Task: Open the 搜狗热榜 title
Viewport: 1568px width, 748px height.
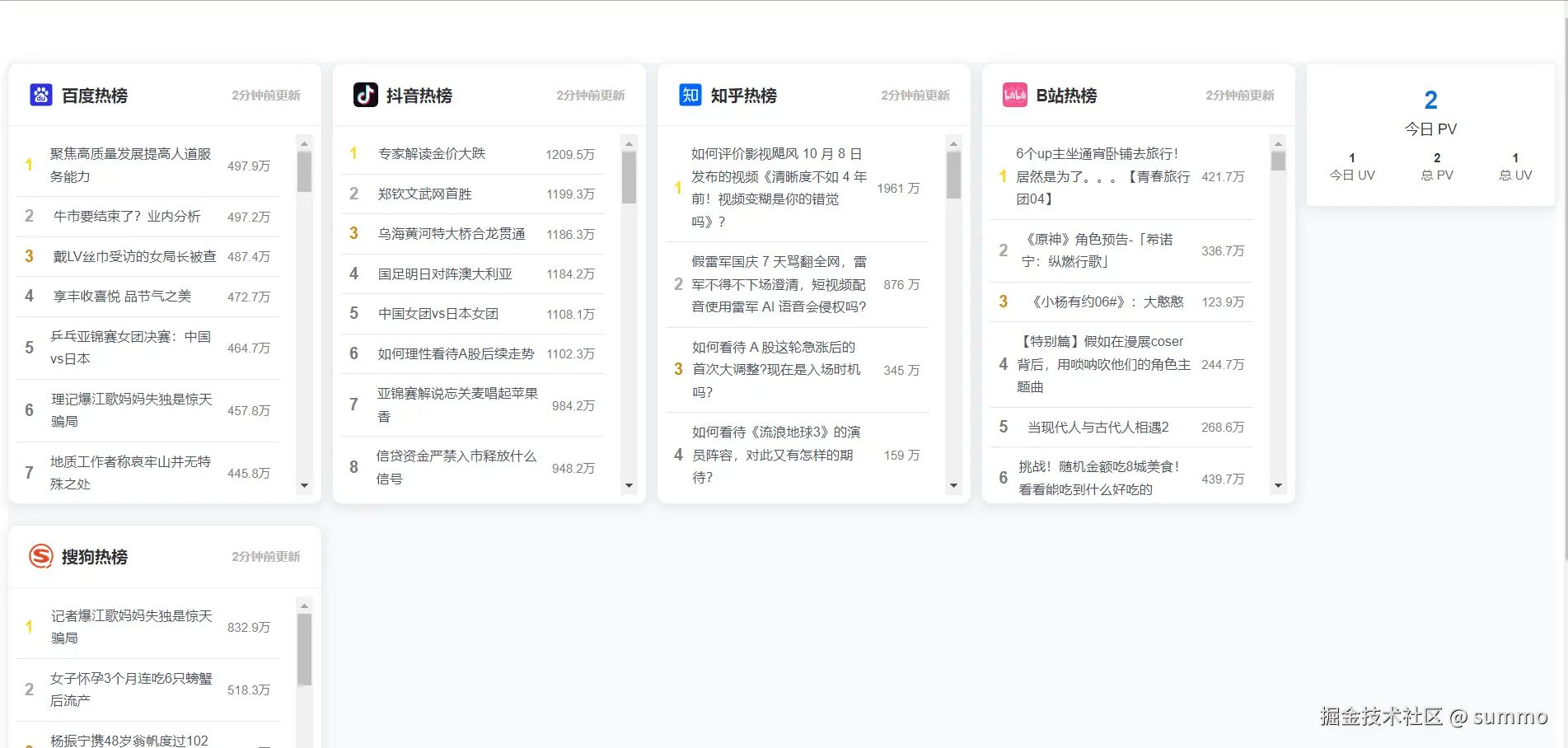Action: pos(95,557)
